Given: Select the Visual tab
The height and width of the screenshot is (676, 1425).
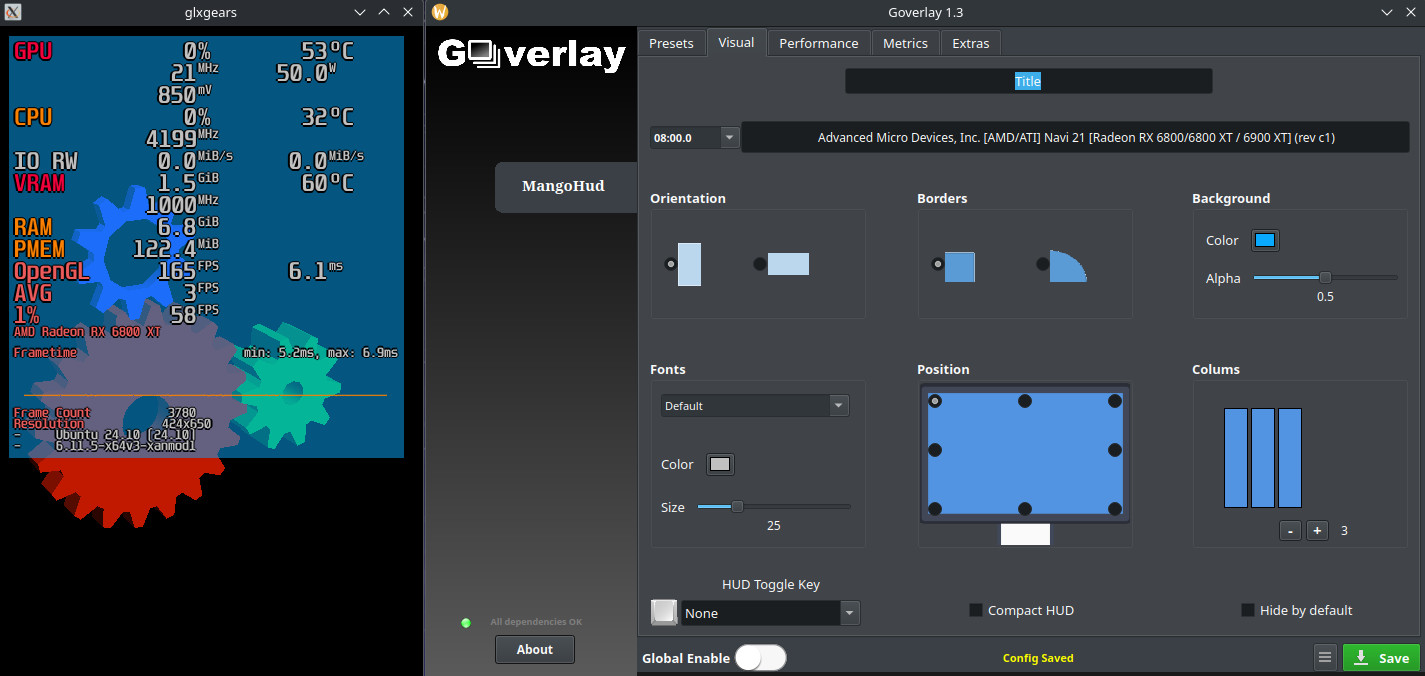Looking at the screenshot, I should (x=737, y=42).
